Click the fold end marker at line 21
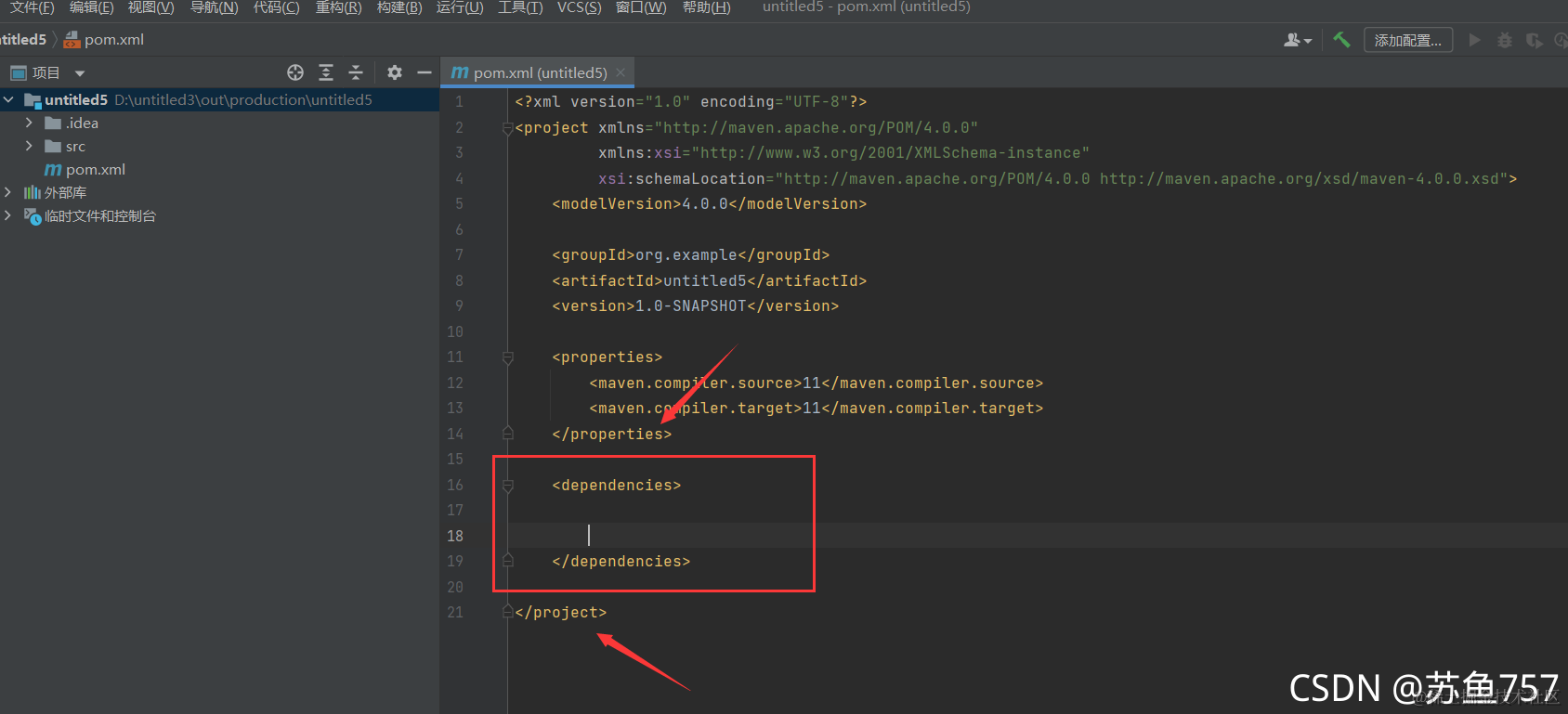Screen dimensions: 1568x714 [508, 611]
